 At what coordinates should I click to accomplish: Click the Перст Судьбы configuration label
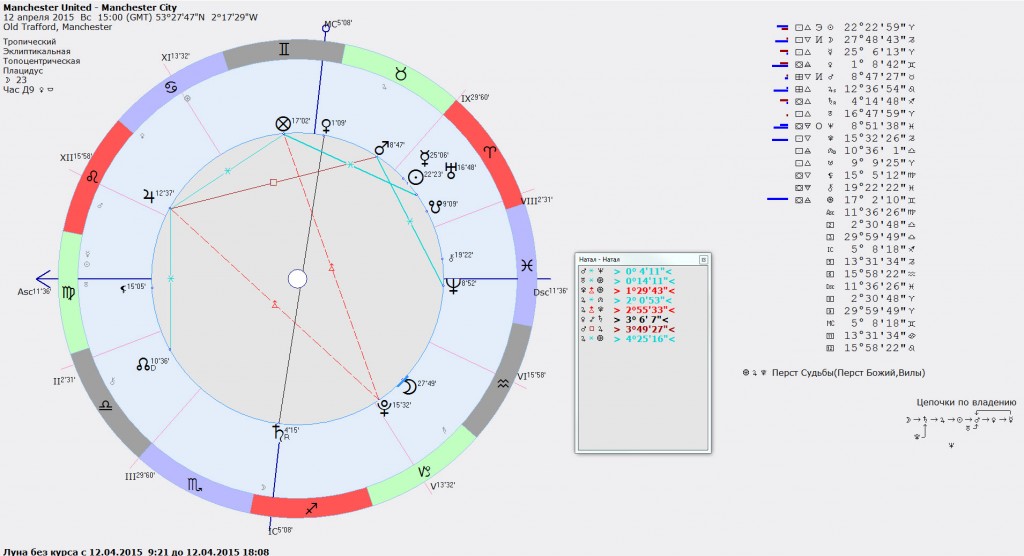pos(848,373)
